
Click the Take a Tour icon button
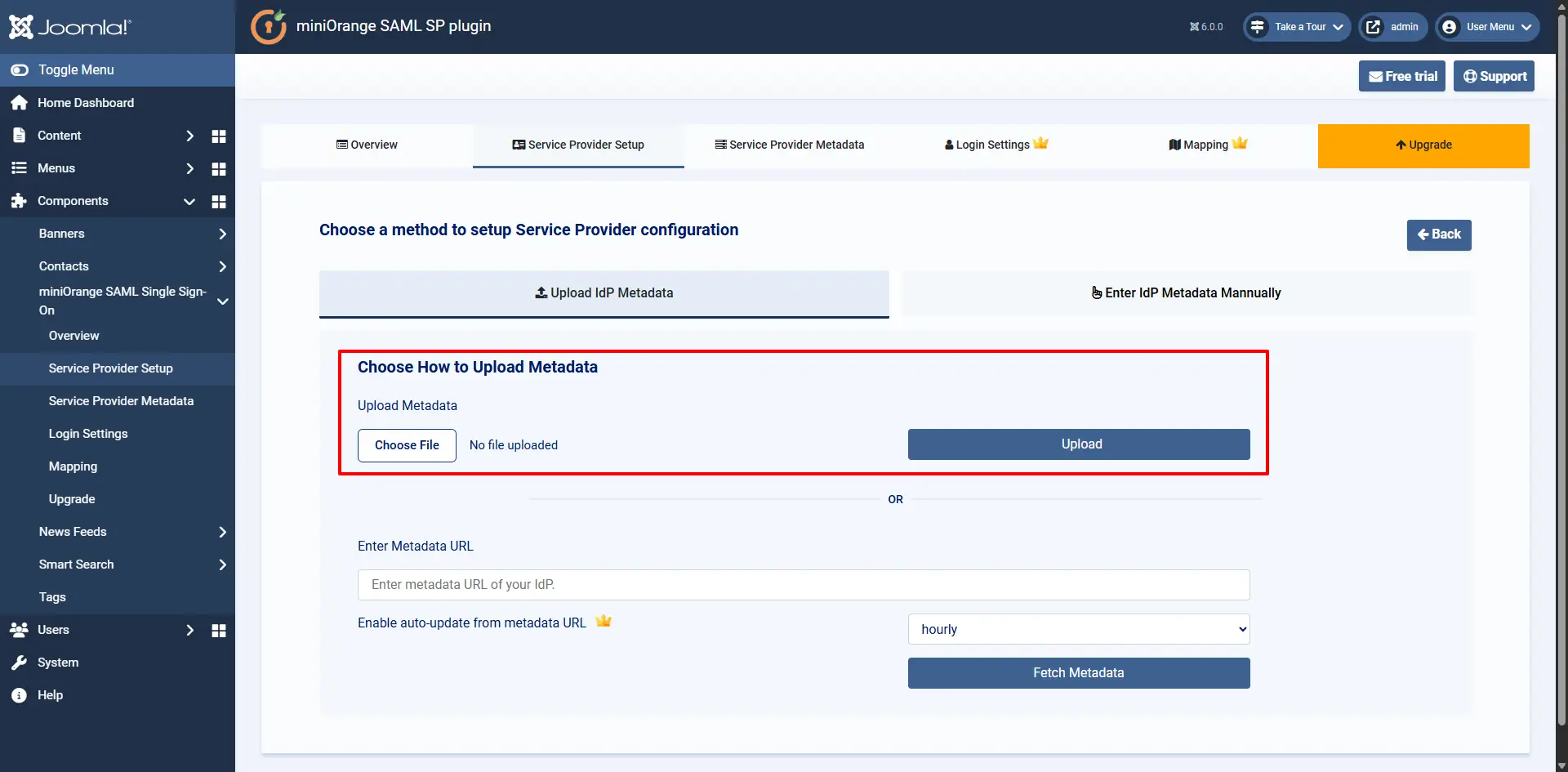tap(1259, 27)
